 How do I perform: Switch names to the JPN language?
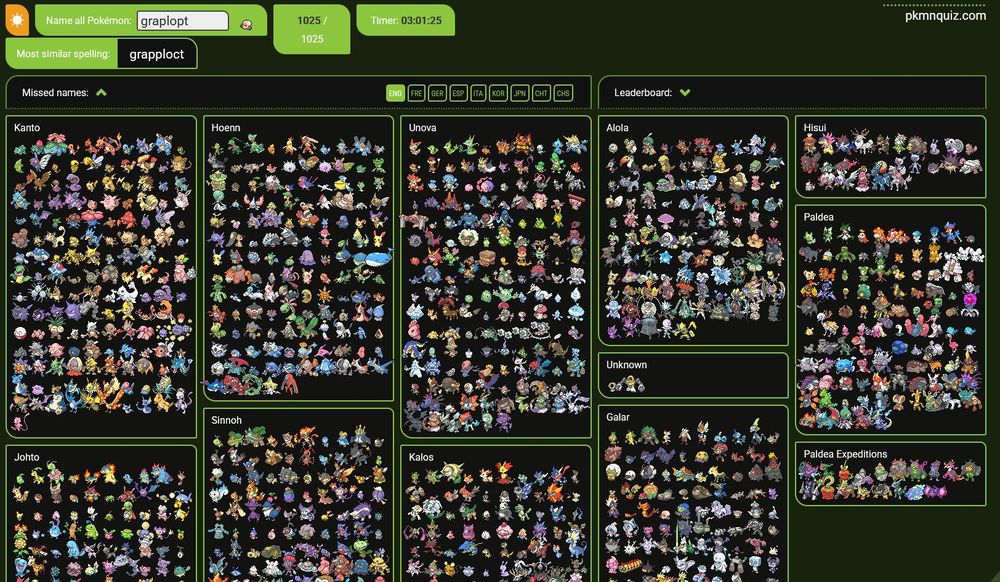tap(520, 93)
